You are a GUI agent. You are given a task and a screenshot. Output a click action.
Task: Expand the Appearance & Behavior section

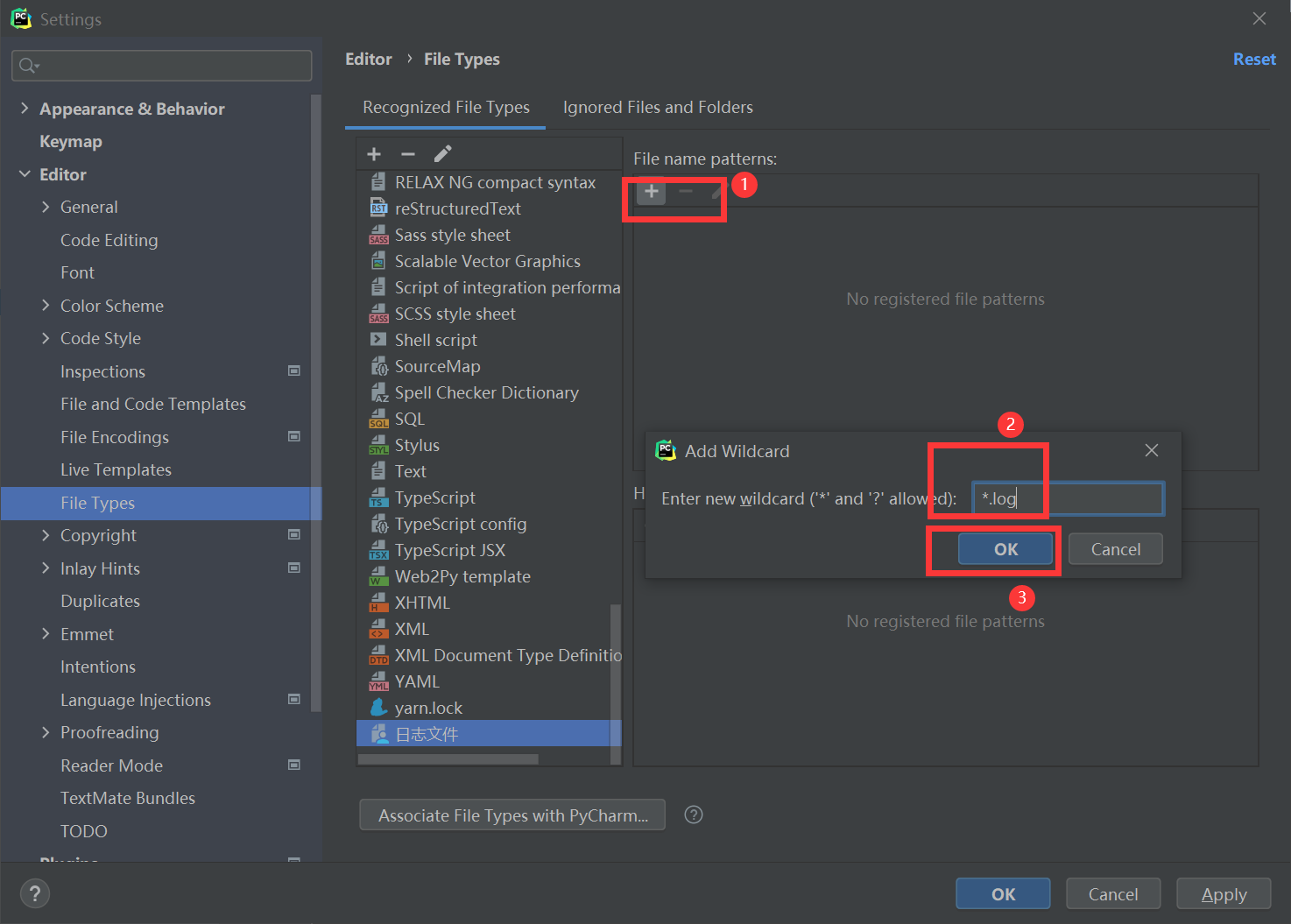tap(25, 108)
